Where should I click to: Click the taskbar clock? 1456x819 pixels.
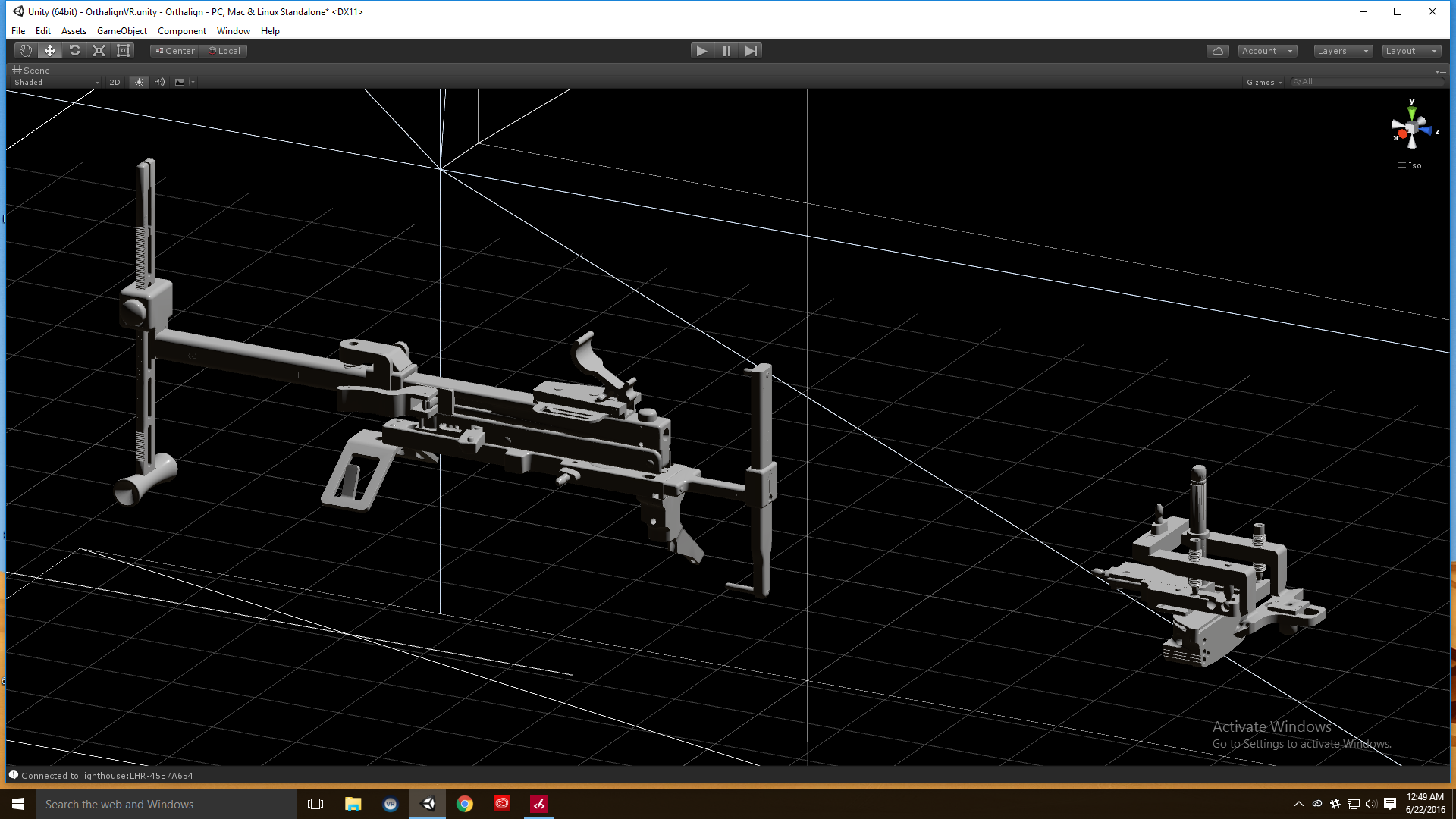click(x=1425, y=804)
